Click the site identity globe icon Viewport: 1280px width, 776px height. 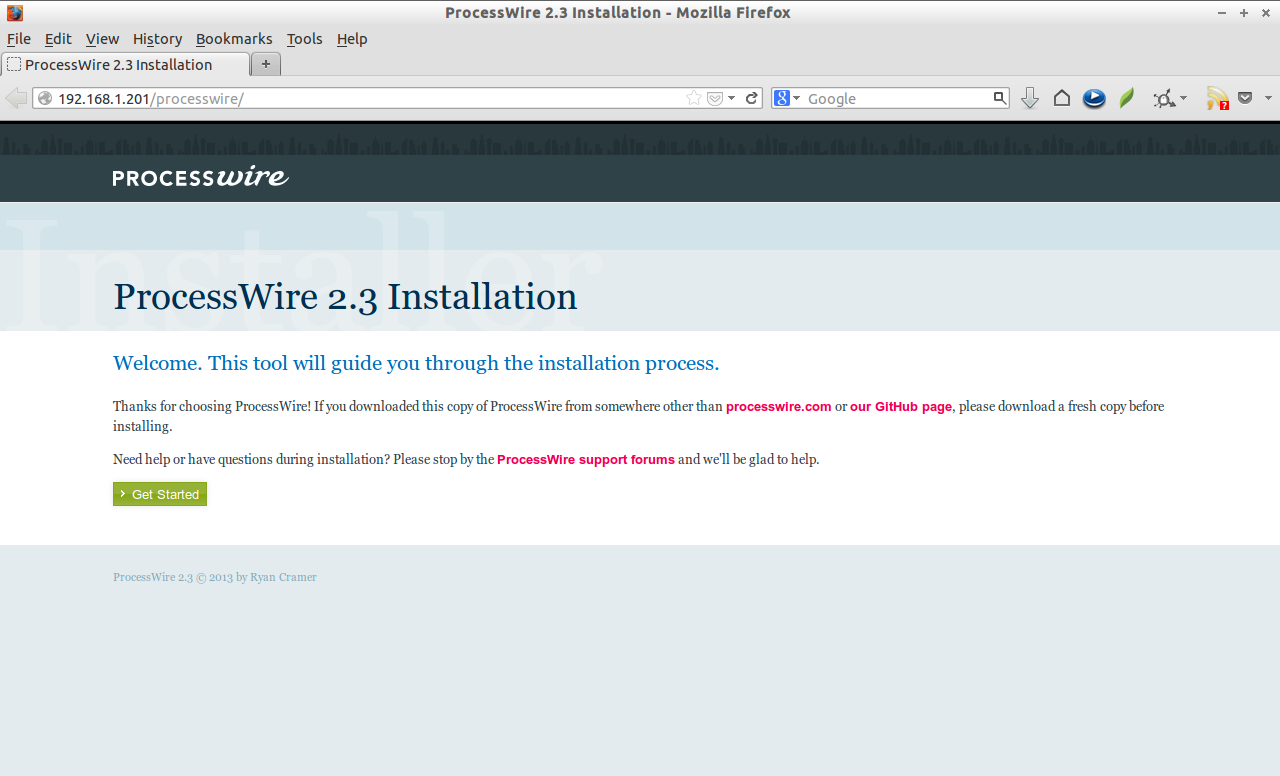point(44,98)
